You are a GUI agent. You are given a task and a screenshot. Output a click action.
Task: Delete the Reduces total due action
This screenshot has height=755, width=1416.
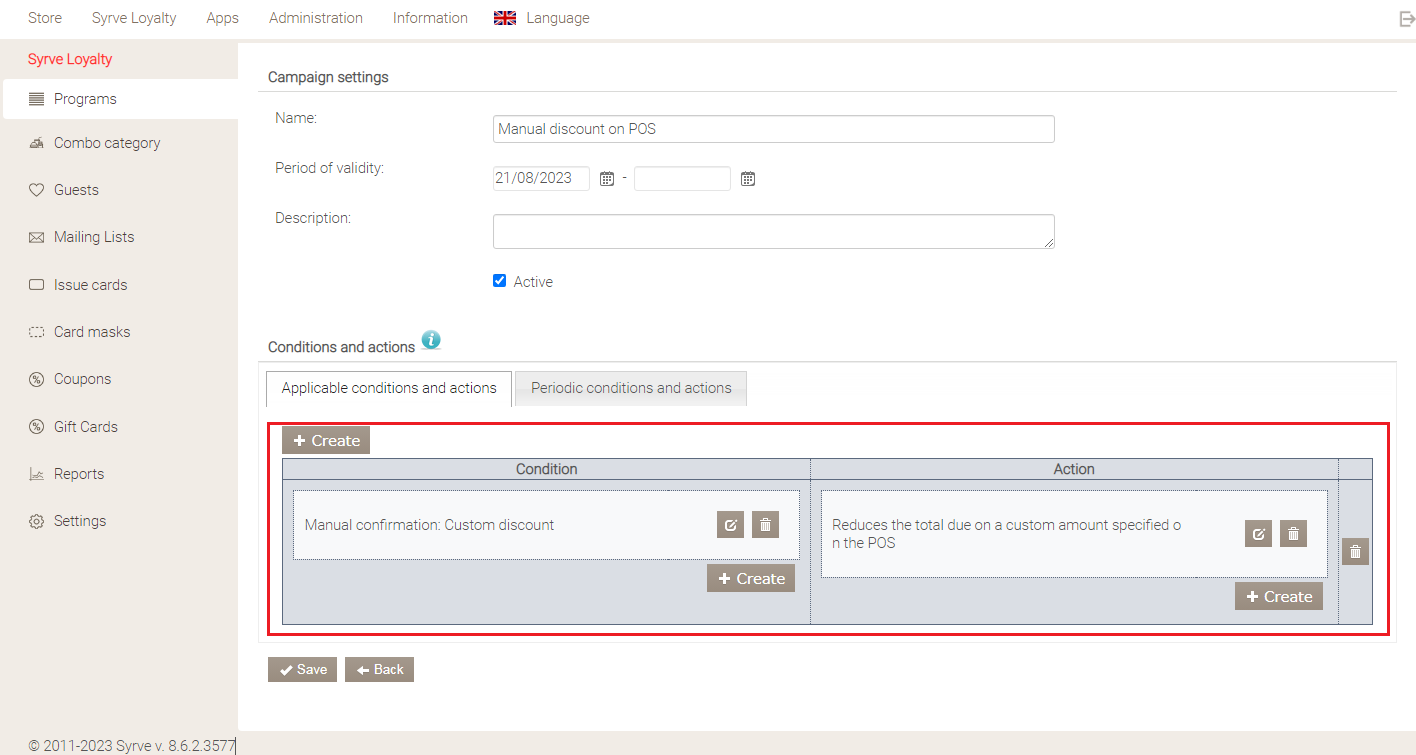pos(1293,534)
